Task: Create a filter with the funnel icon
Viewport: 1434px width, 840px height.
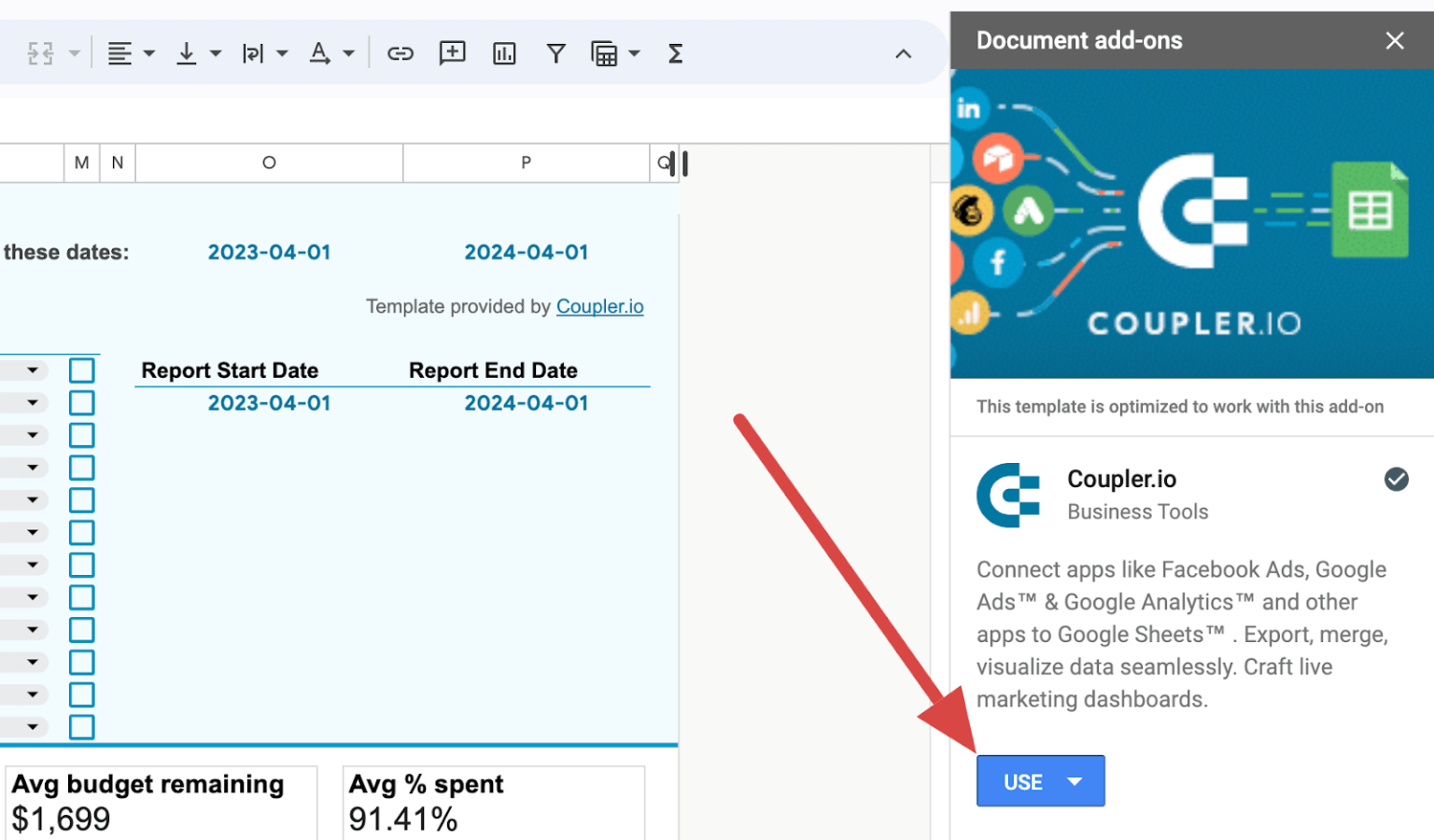Action: pyautogui.click(x=556, y=53)
